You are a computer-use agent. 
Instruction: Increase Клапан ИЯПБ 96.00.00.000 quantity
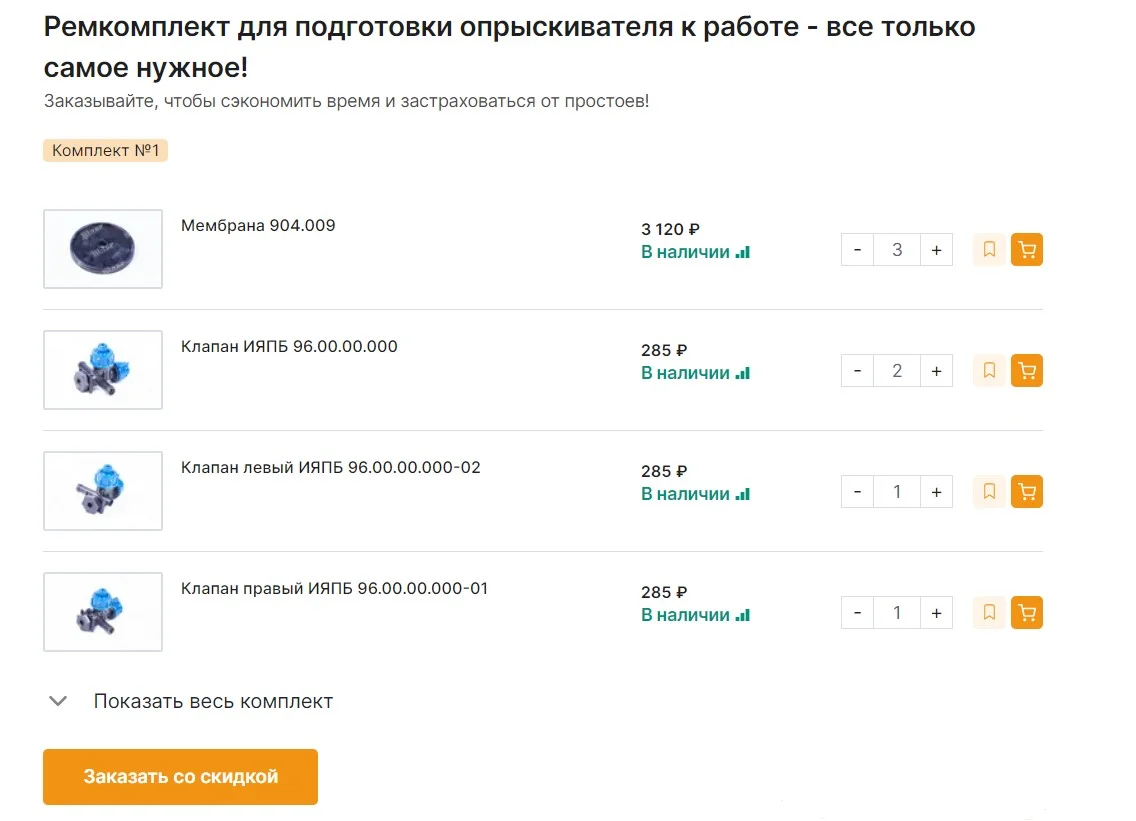(x=936, y=371)
